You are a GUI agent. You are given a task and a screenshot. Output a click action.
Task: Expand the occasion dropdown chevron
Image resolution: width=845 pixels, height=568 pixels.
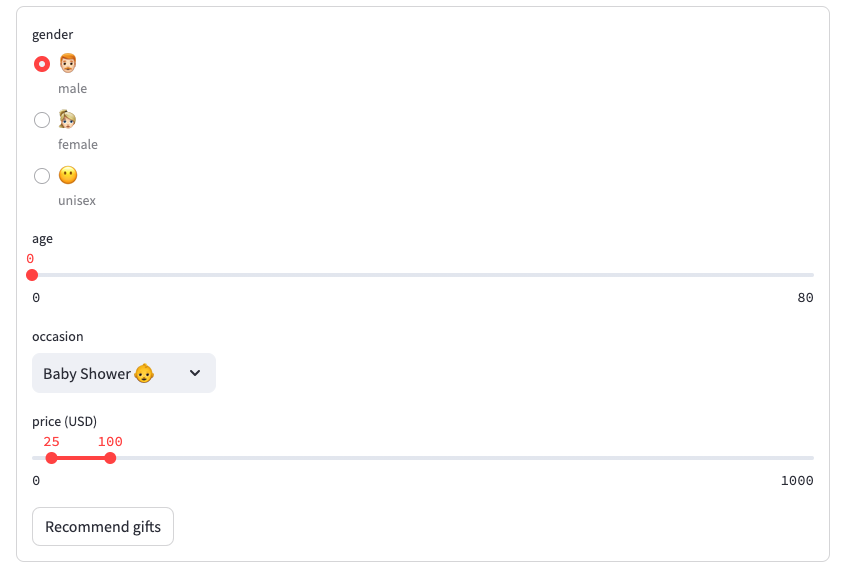195,373
